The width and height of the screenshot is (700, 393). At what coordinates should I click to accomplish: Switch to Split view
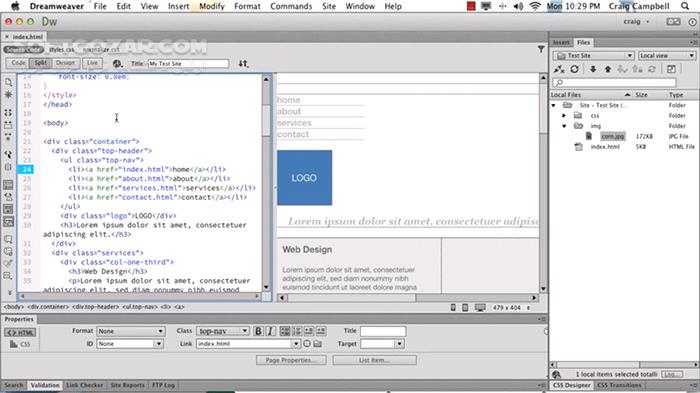pyautogui.click(x=41, y=63)
